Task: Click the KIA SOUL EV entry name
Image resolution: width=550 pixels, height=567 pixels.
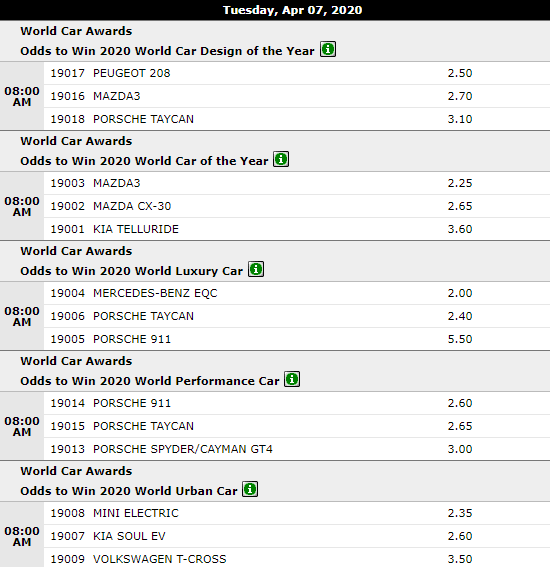Action: 129,536
